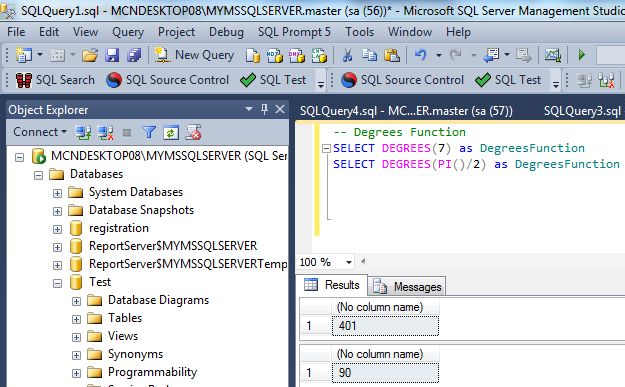625x387 pixels.
Task: Open the Query menu
Action: tap(128, 32)
